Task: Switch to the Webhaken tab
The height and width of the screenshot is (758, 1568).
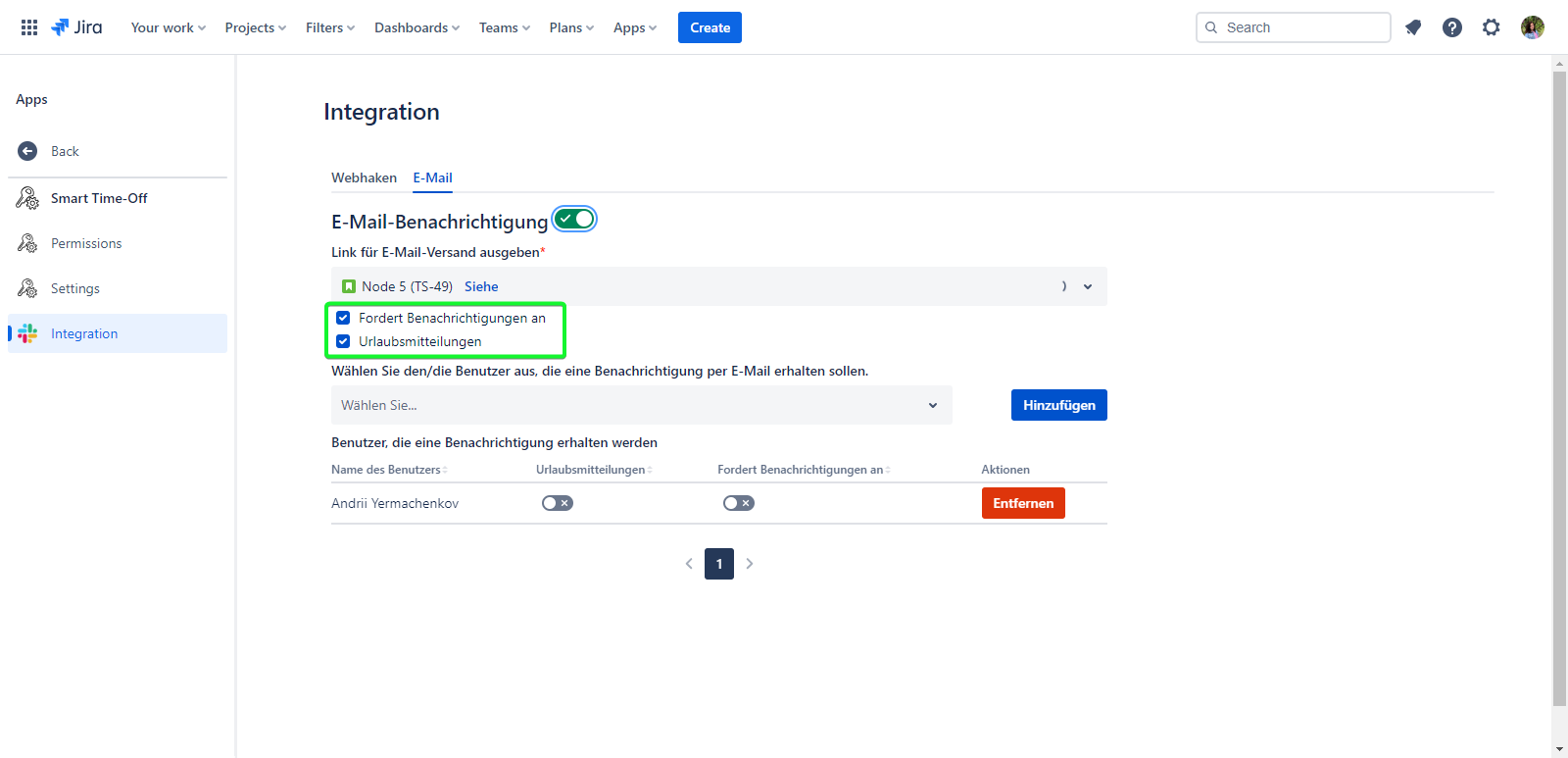Action: 364,177
